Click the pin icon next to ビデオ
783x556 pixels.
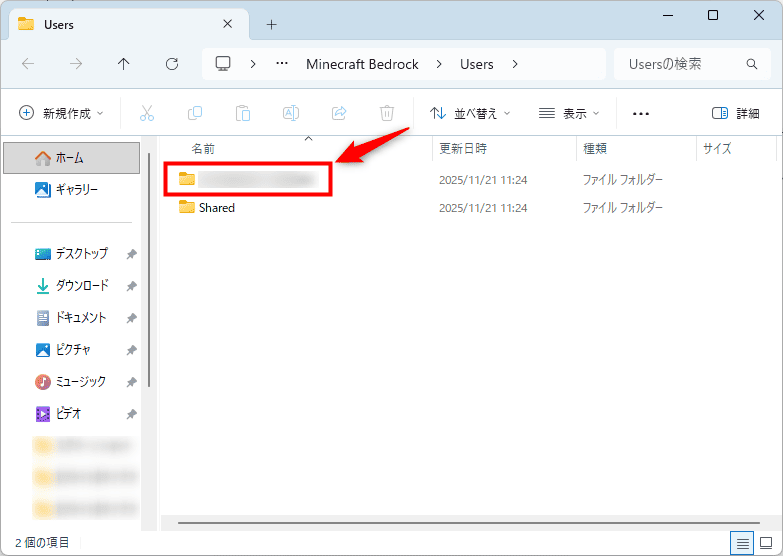131,414
